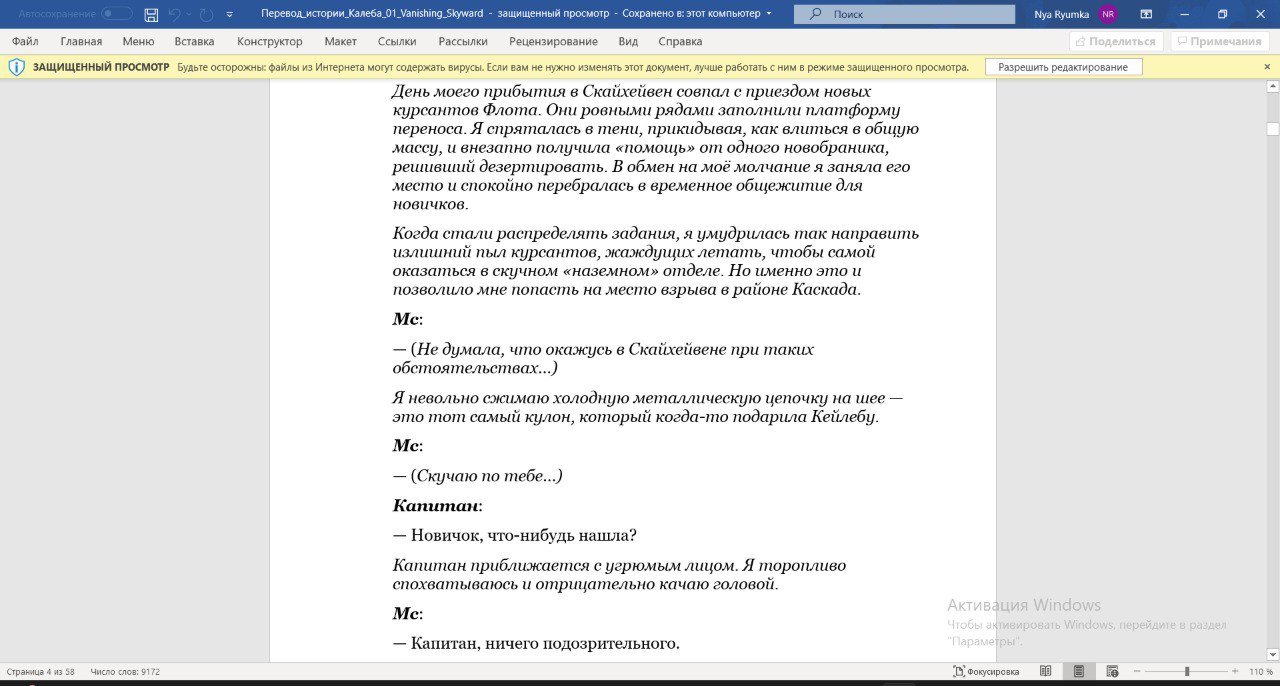Viewport: 1280px width, 686px height.
Task: Switch to the Макет tab
Action: 340,41
